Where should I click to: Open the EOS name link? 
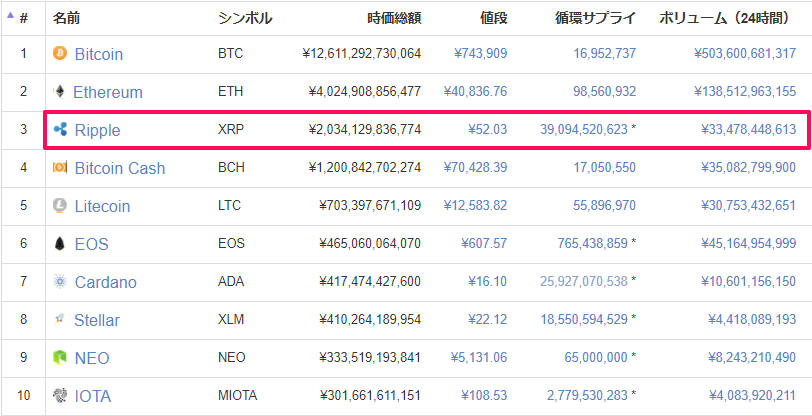coord(92,244)
